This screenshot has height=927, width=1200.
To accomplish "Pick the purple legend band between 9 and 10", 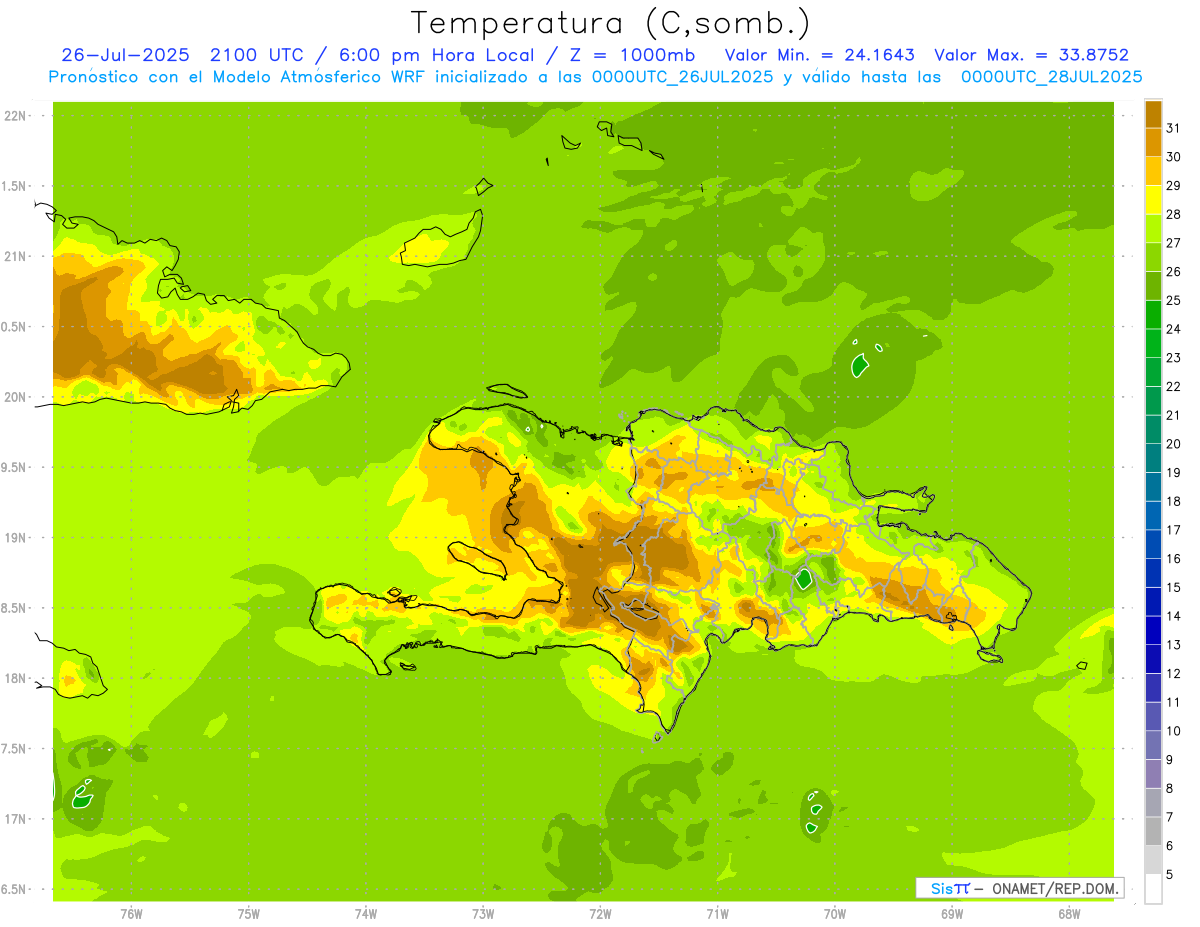I will 1153,745.
